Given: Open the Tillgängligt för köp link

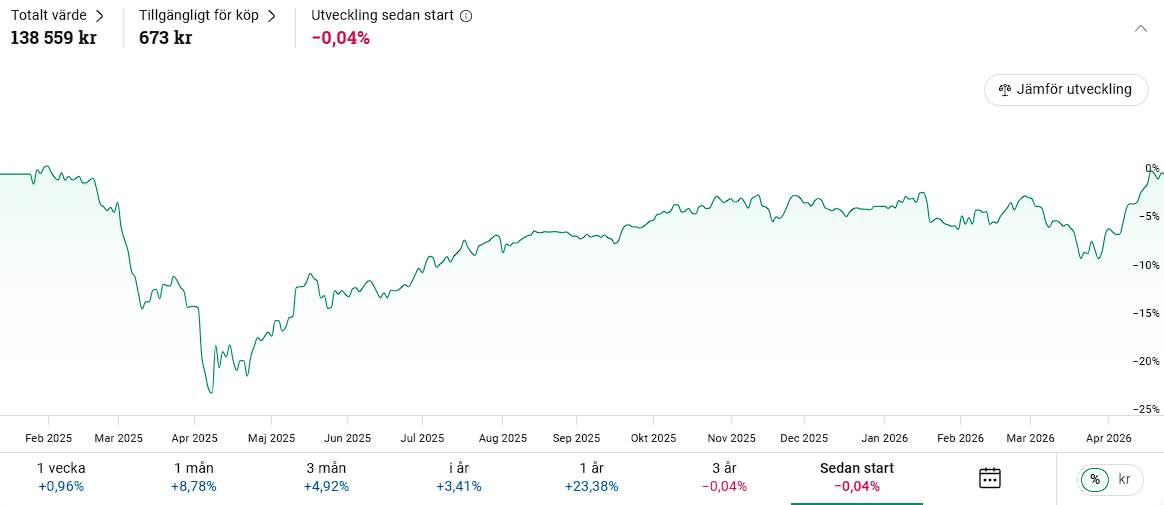Looking at the screenshot, I should click(x=199, y=16).
